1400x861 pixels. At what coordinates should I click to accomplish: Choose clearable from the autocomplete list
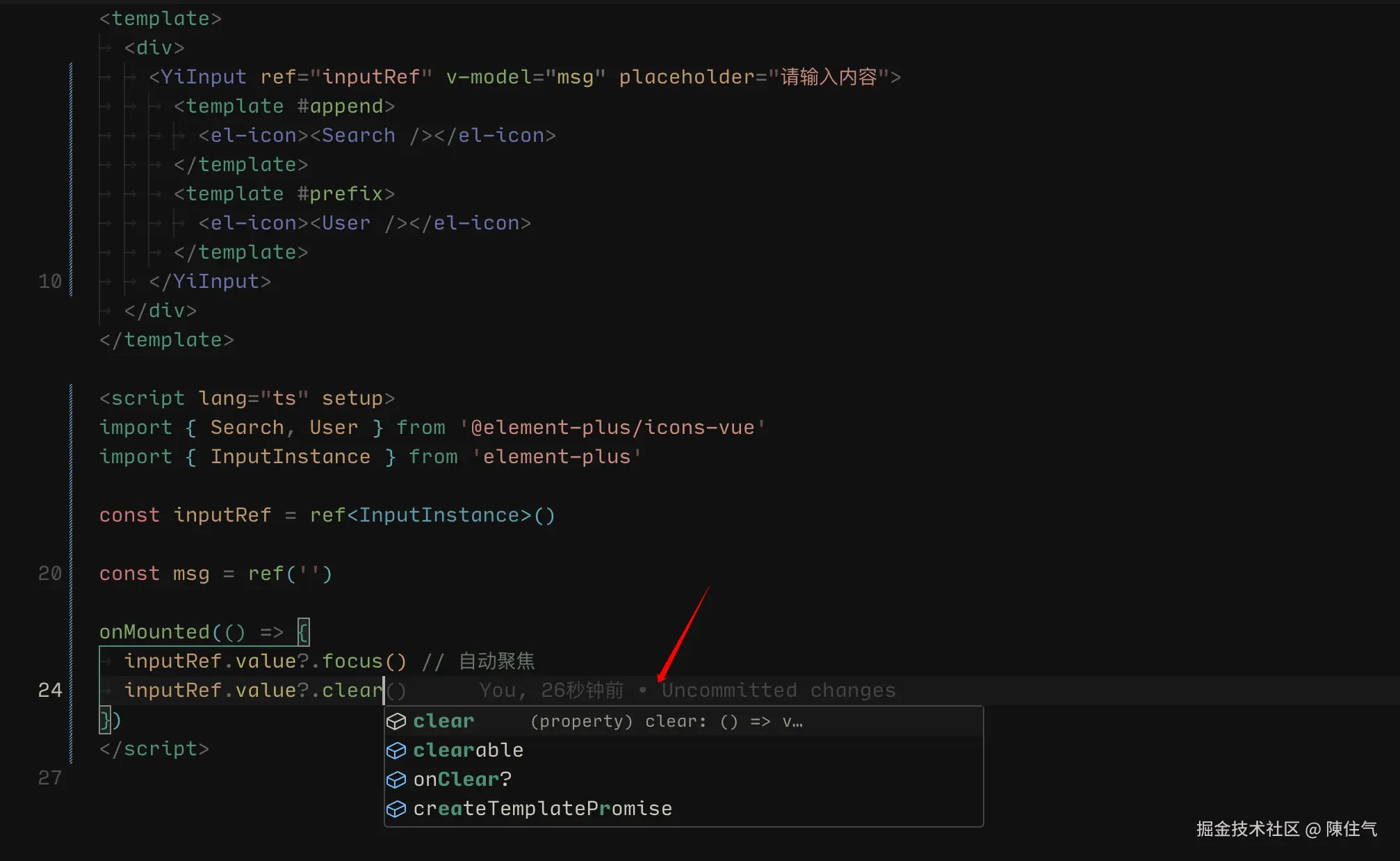468,750
